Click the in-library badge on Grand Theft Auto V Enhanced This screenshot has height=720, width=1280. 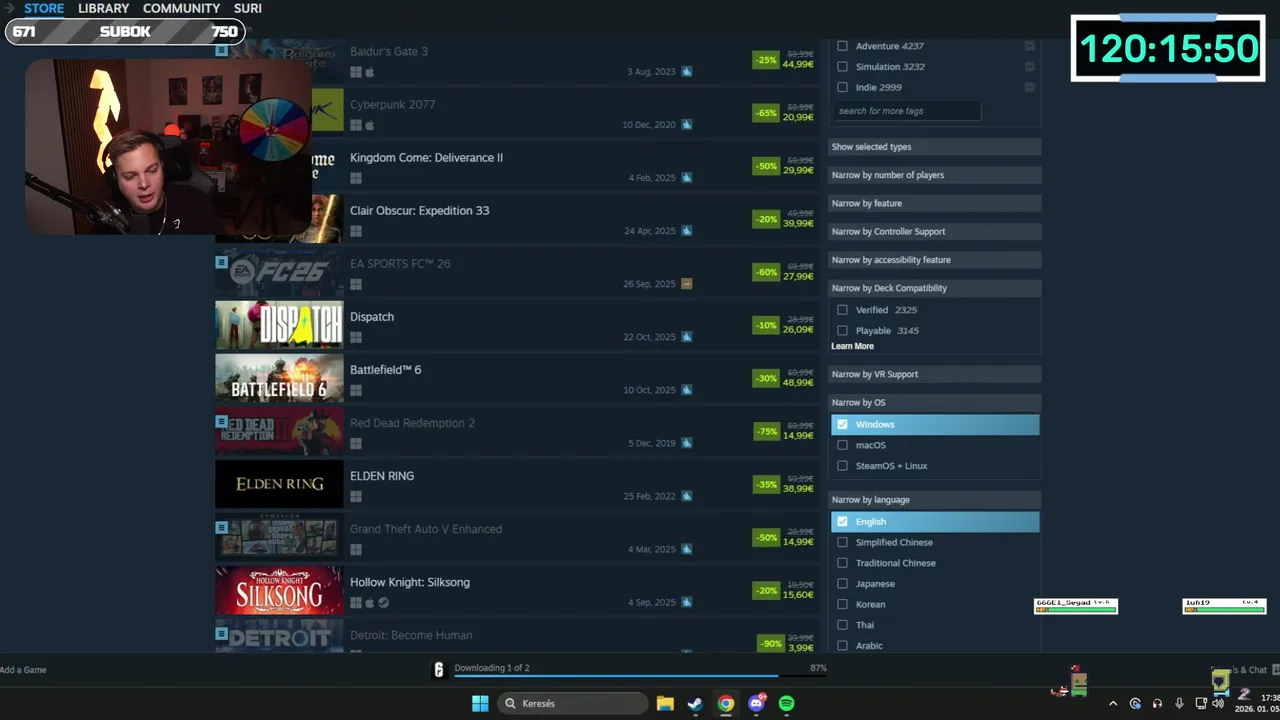(222, 527)
